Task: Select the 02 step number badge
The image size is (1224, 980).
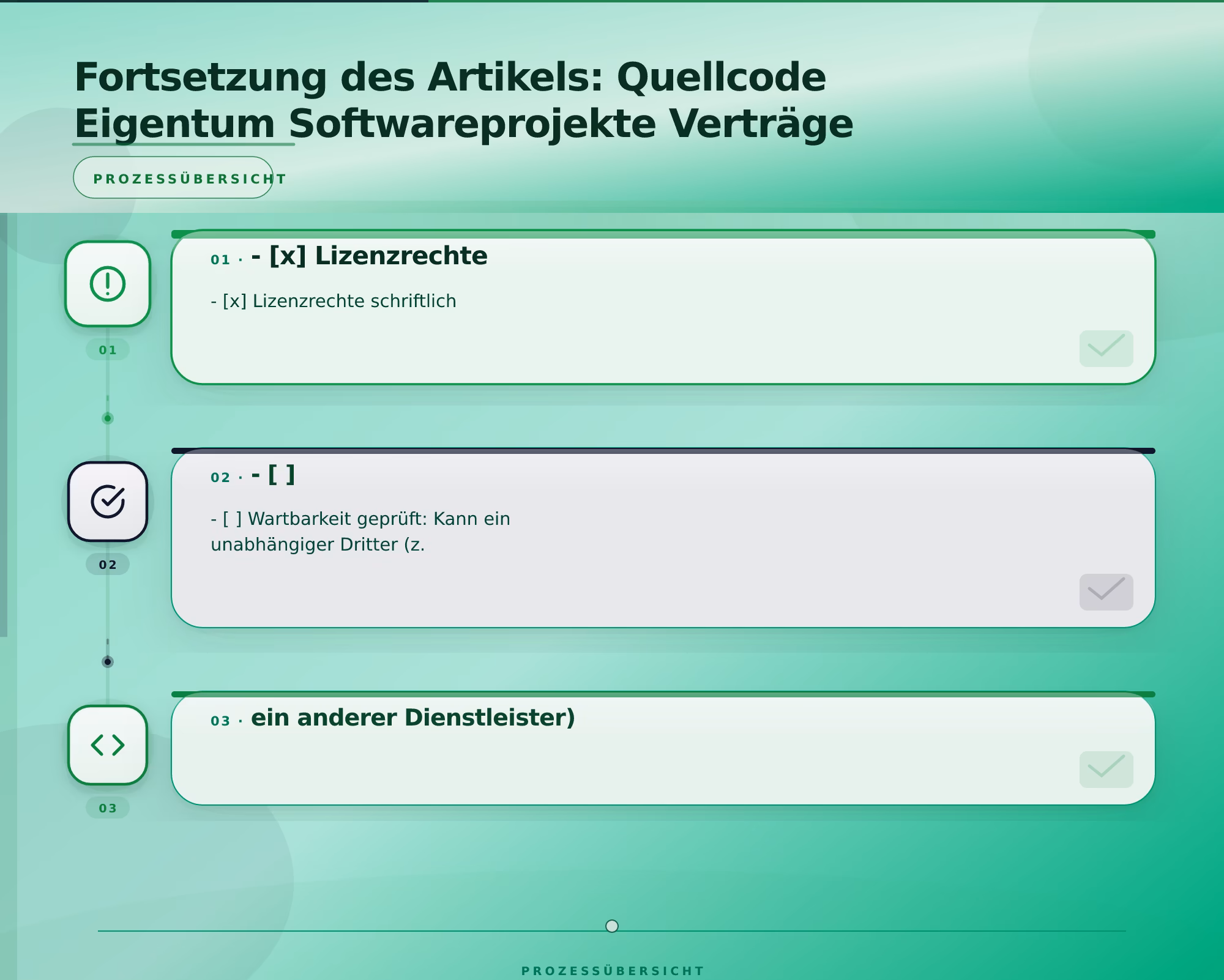Action: [108, 565]
